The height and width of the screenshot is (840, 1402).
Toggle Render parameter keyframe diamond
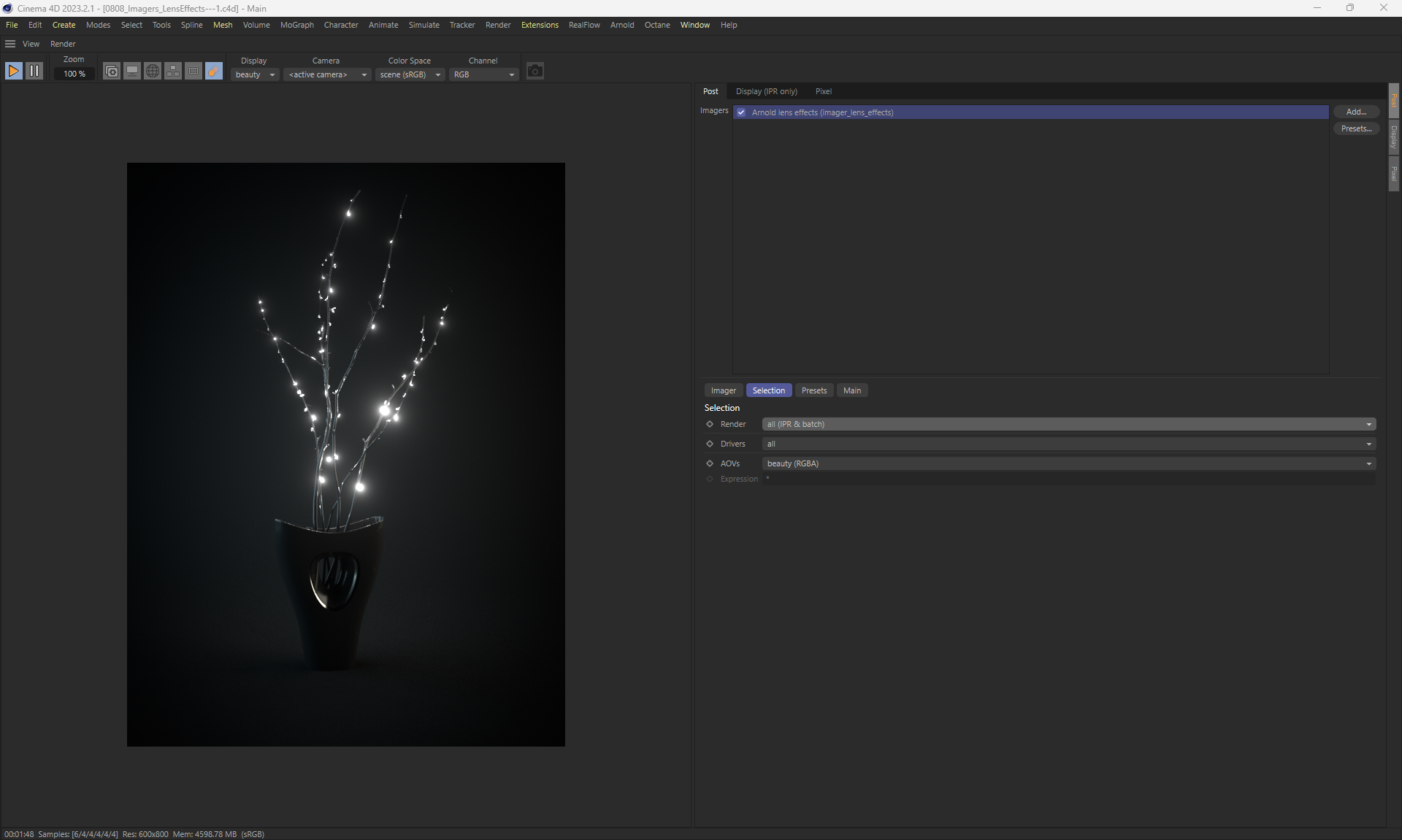click(710, 424)
